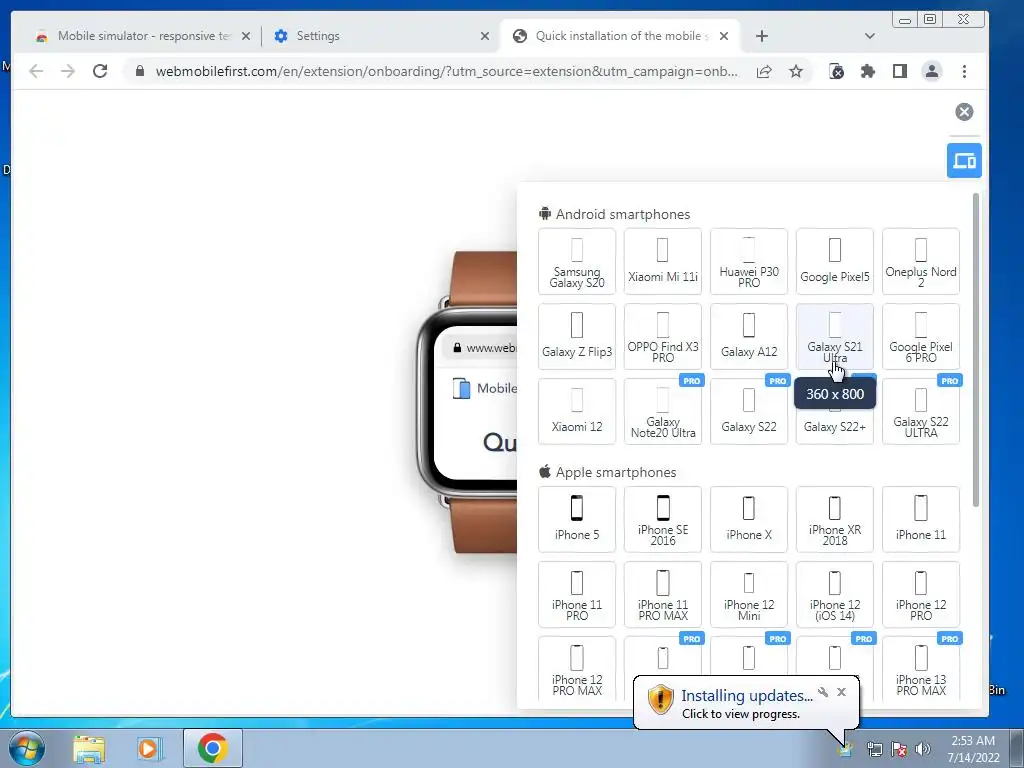Viewport: 1024px width, 768px height.
Task: Choose Google Pixel 6 PRO device
Action: click(921, 336)
